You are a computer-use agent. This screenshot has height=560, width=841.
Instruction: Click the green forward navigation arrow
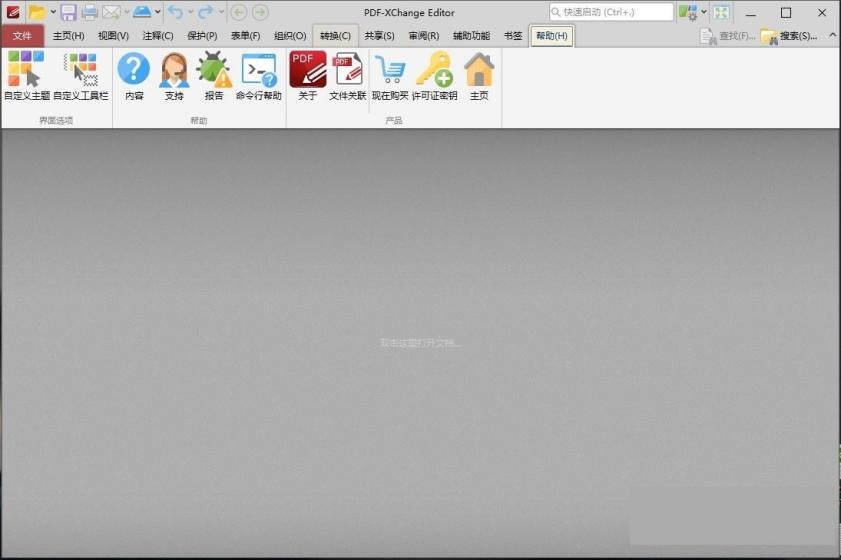coord(260,12)
